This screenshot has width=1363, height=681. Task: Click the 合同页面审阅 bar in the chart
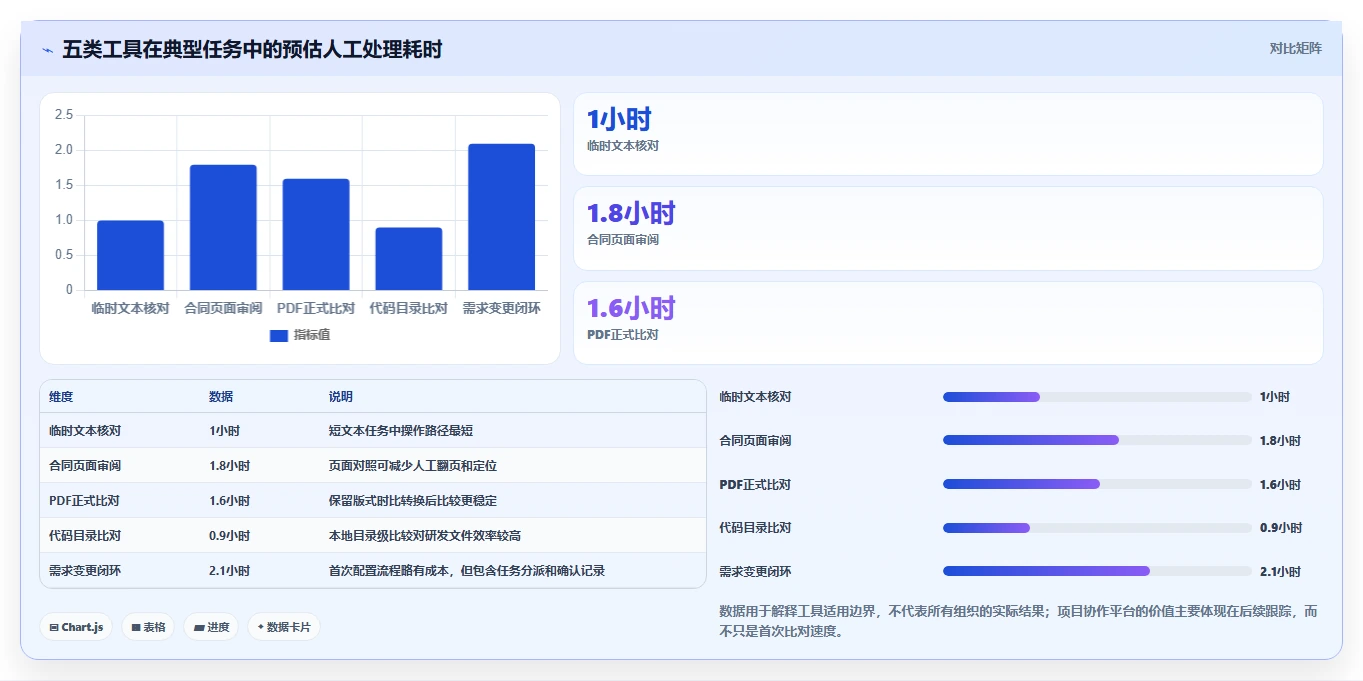tap(223, 227)
